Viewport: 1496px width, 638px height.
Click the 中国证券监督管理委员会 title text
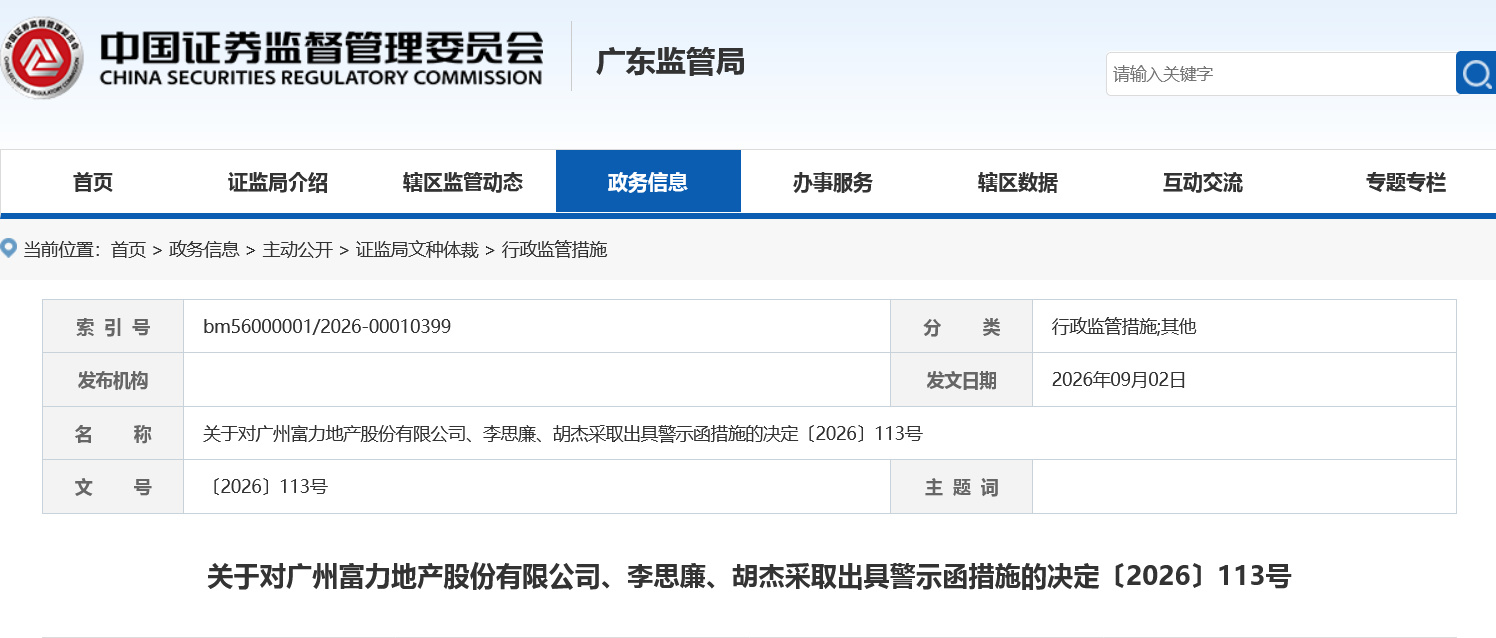pos(320,46)
